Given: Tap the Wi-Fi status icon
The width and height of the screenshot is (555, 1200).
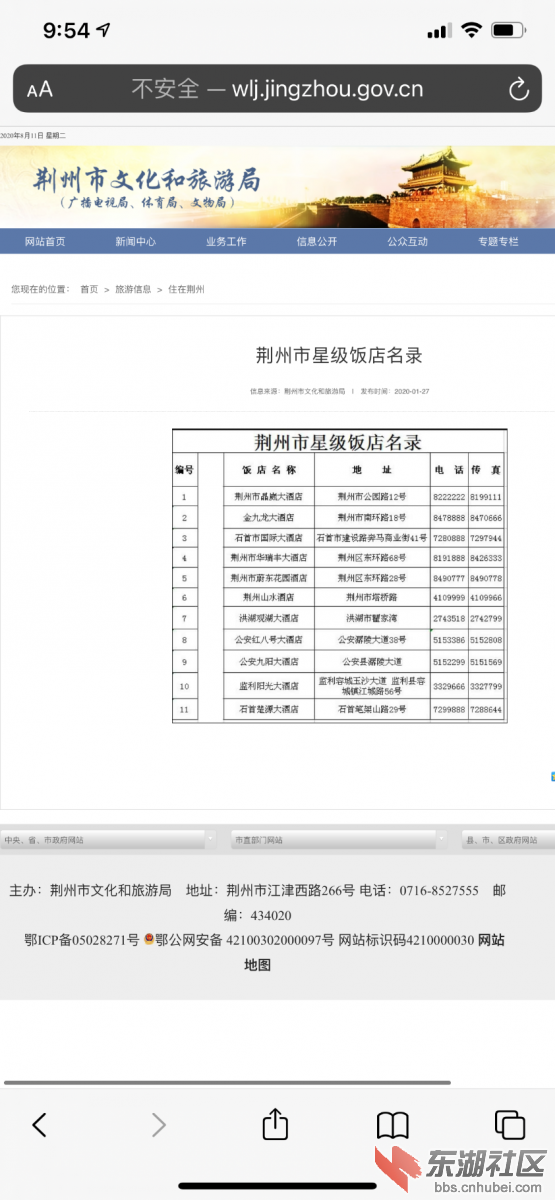Looking at the screenshot, I should (471, 30).
